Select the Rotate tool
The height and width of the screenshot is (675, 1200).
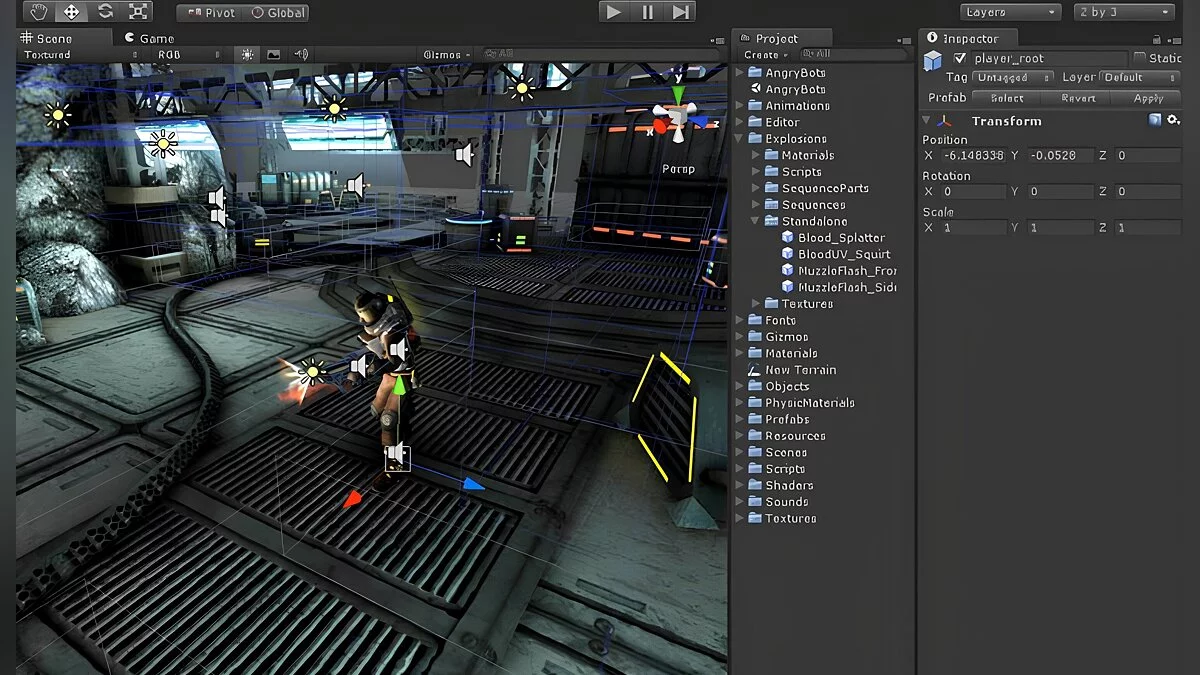pos(105,12)
